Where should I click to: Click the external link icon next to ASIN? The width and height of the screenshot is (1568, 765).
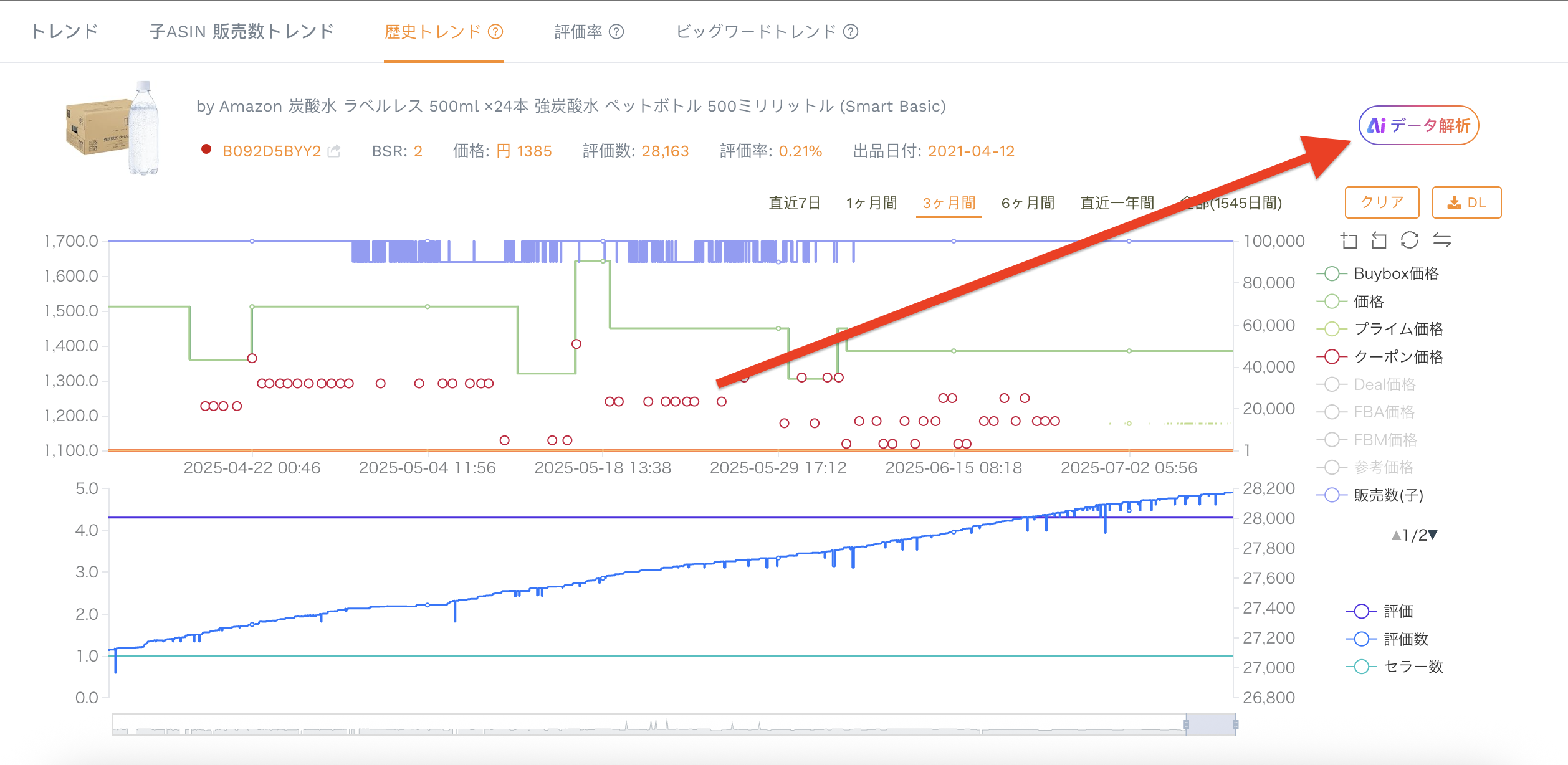click(335, 151)
